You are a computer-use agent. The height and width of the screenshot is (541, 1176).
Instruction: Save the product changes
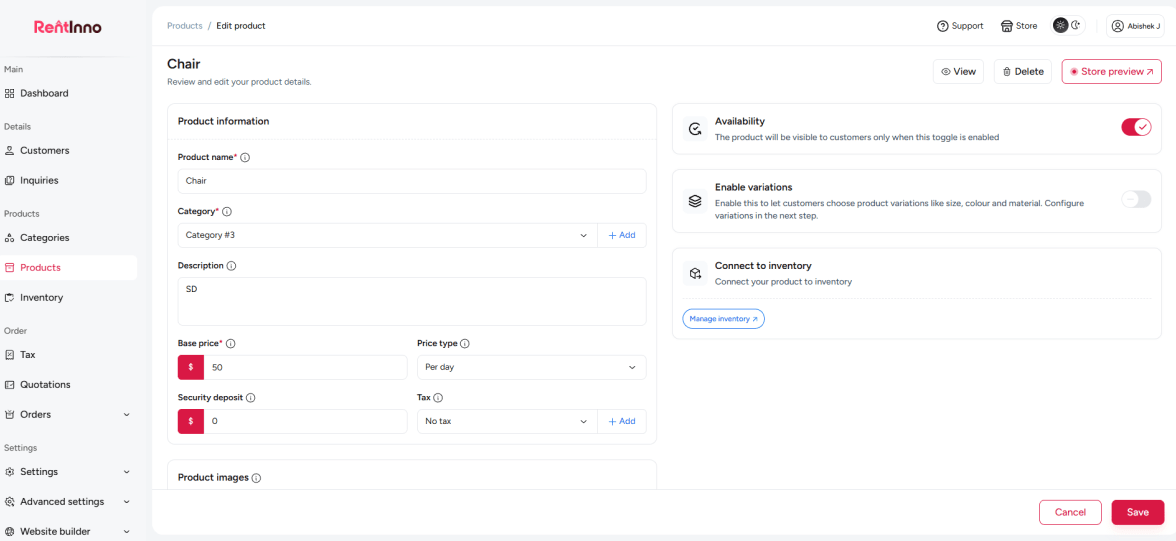(x=1138, y=512)
